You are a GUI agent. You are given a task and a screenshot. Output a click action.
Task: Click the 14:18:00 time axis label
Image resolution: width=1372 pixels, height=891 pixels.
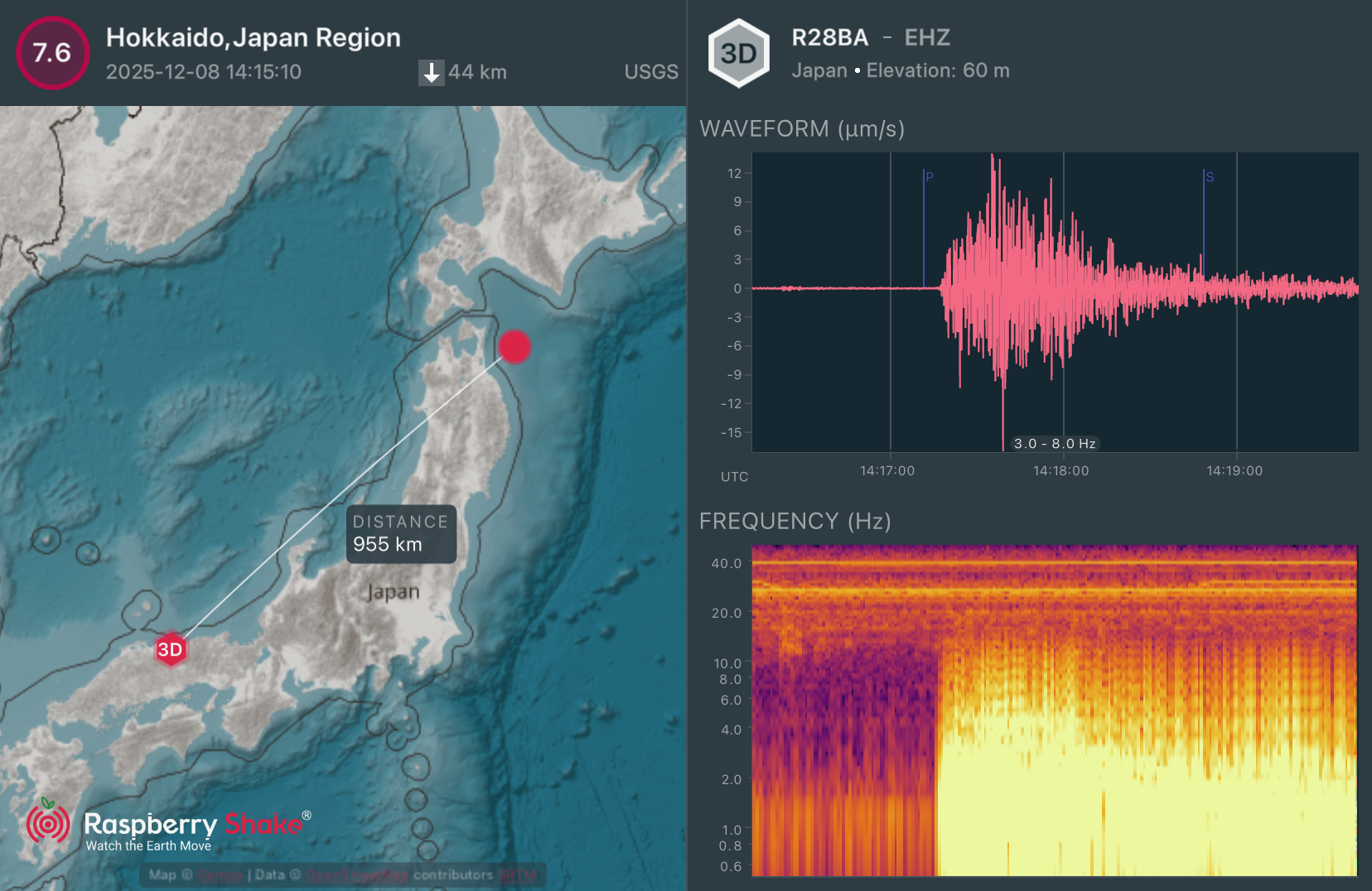pyautogui.click(x=1060, y=470)
